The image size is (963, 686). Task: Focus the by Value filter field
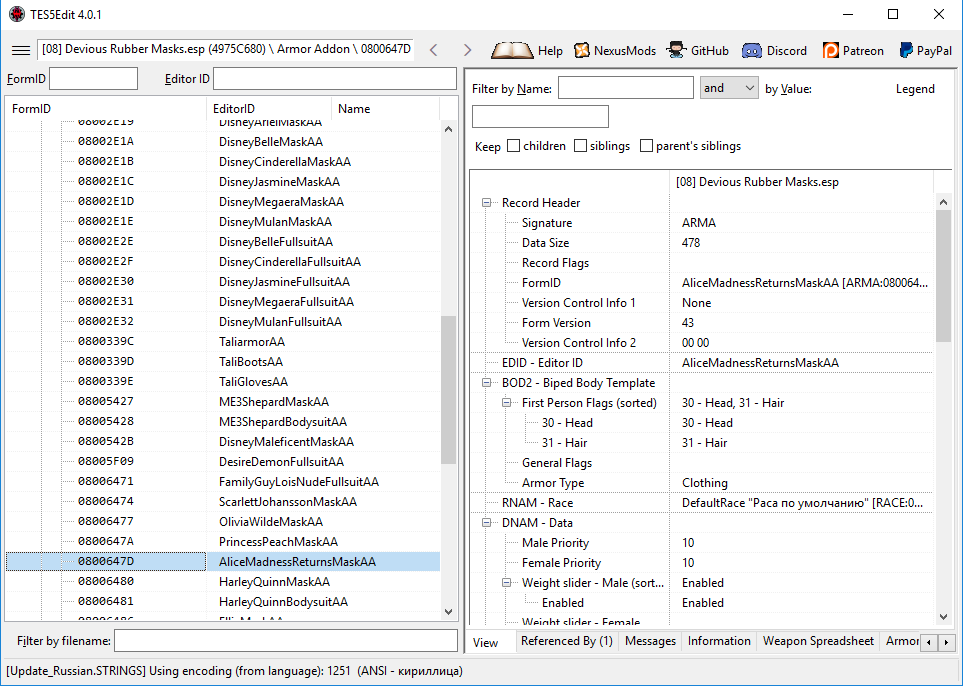pos(540,116)
